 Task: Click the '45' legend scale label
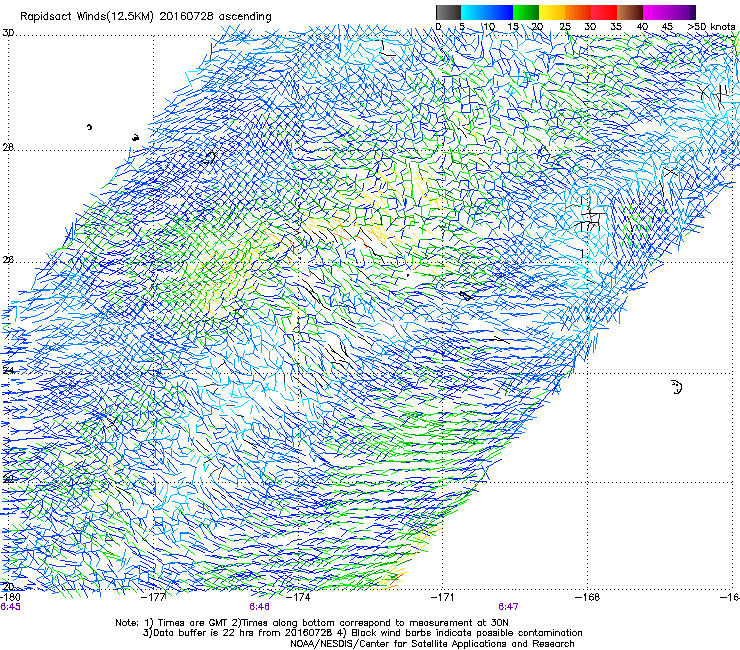tap(667, 27)
